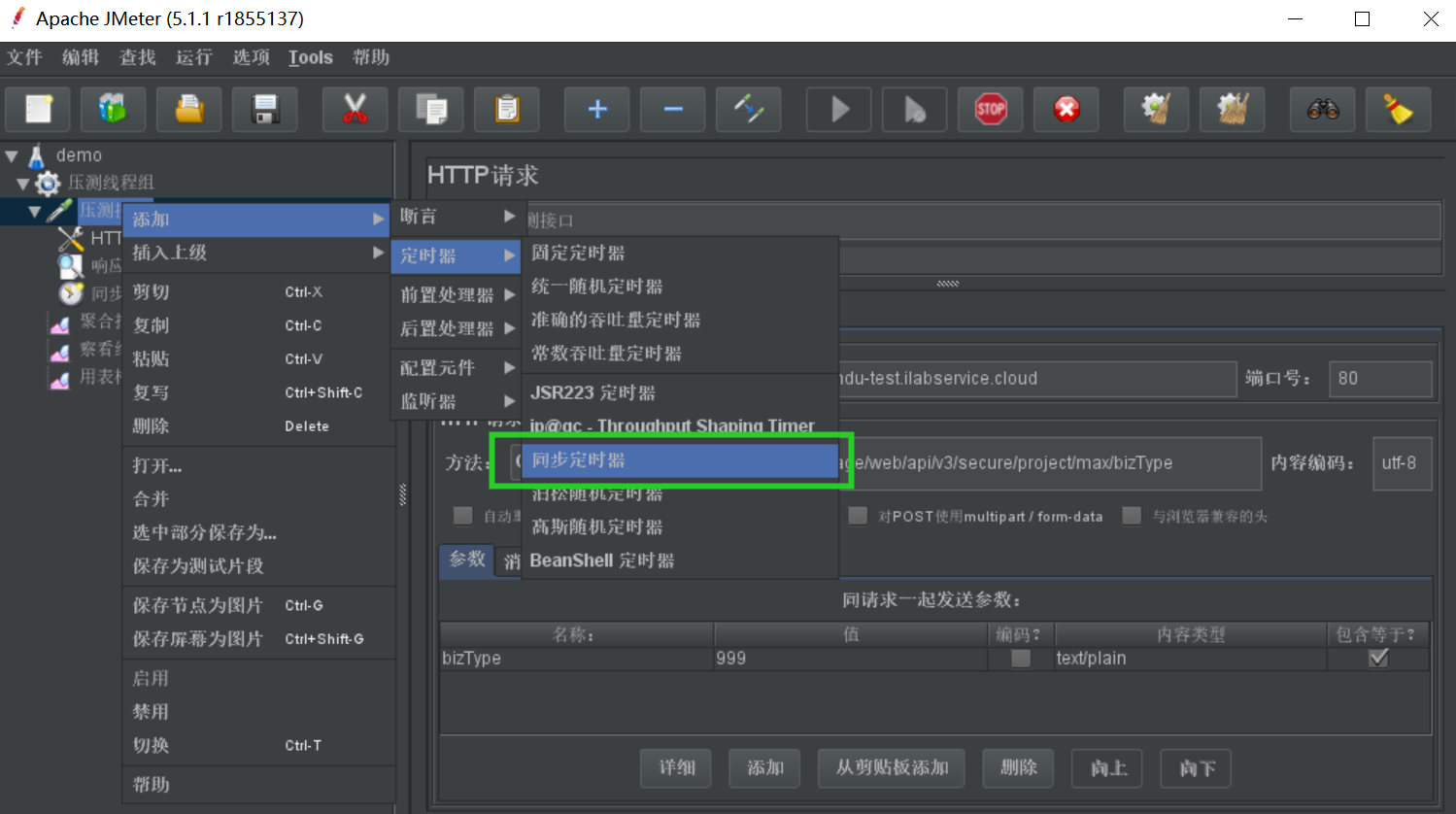This screenshot has height=814, width=1456.
Task: Click the red STOP icon
Action: (x=991, y=109)
